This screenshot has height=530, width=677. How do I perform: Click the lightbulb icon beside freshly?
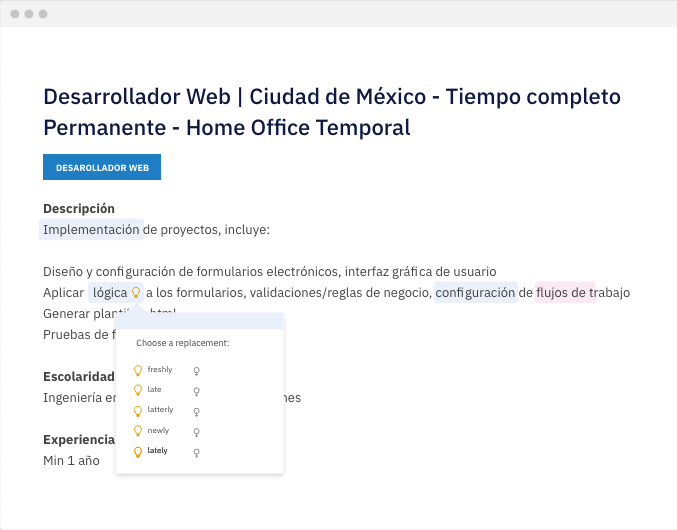point(138,370)
